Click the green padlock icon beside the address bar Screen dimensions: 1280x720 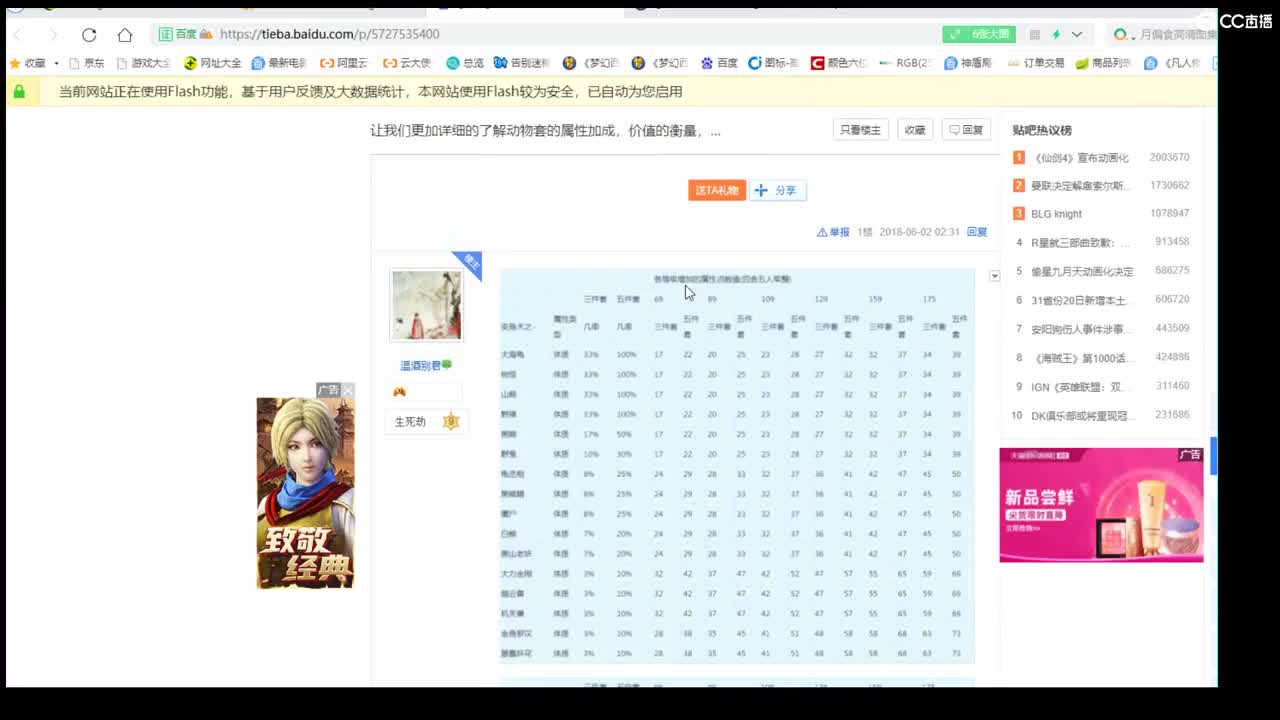(20, 90)
